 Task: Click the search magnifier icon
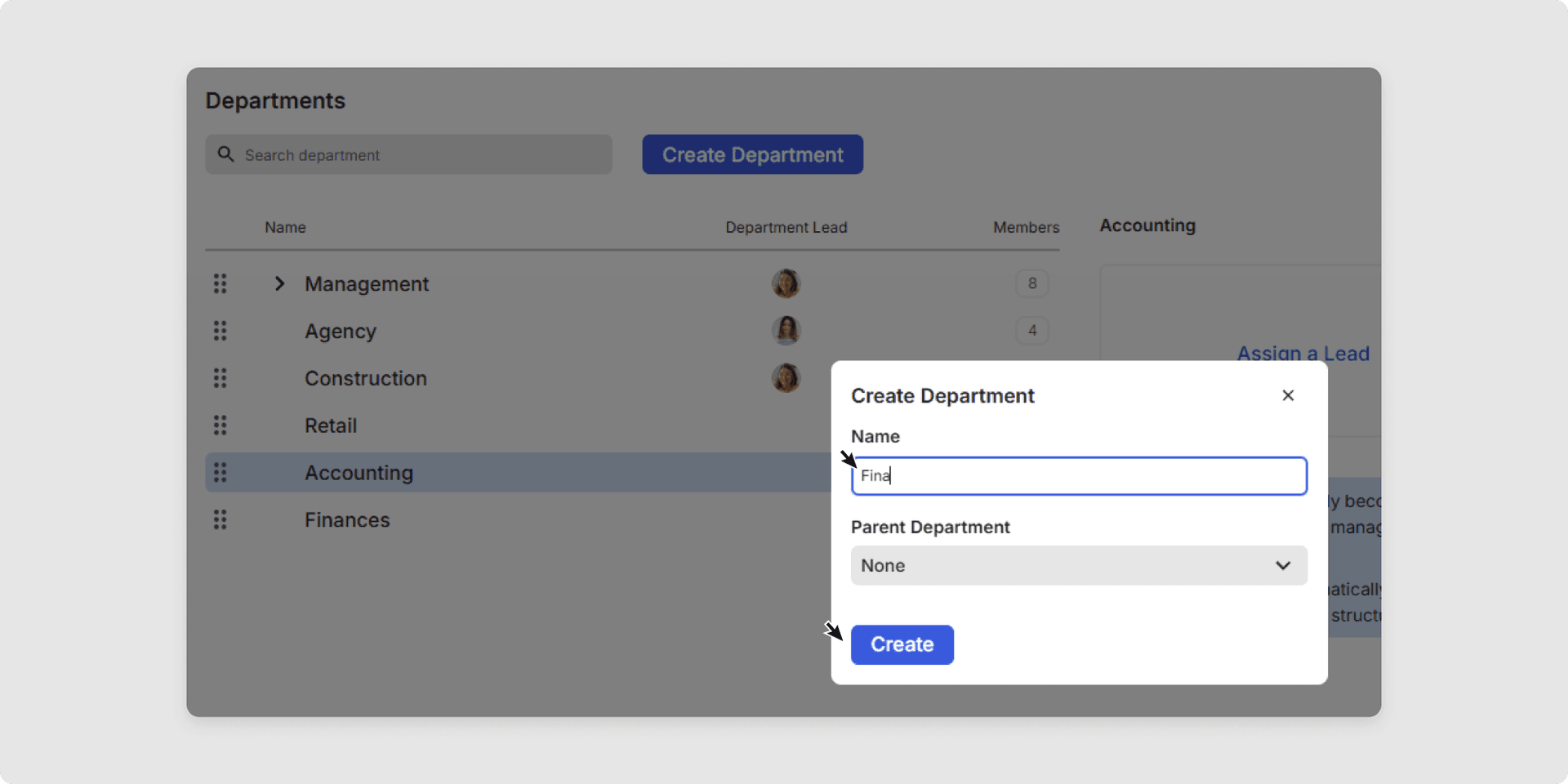pyautogui.click(x=226, y=154)
